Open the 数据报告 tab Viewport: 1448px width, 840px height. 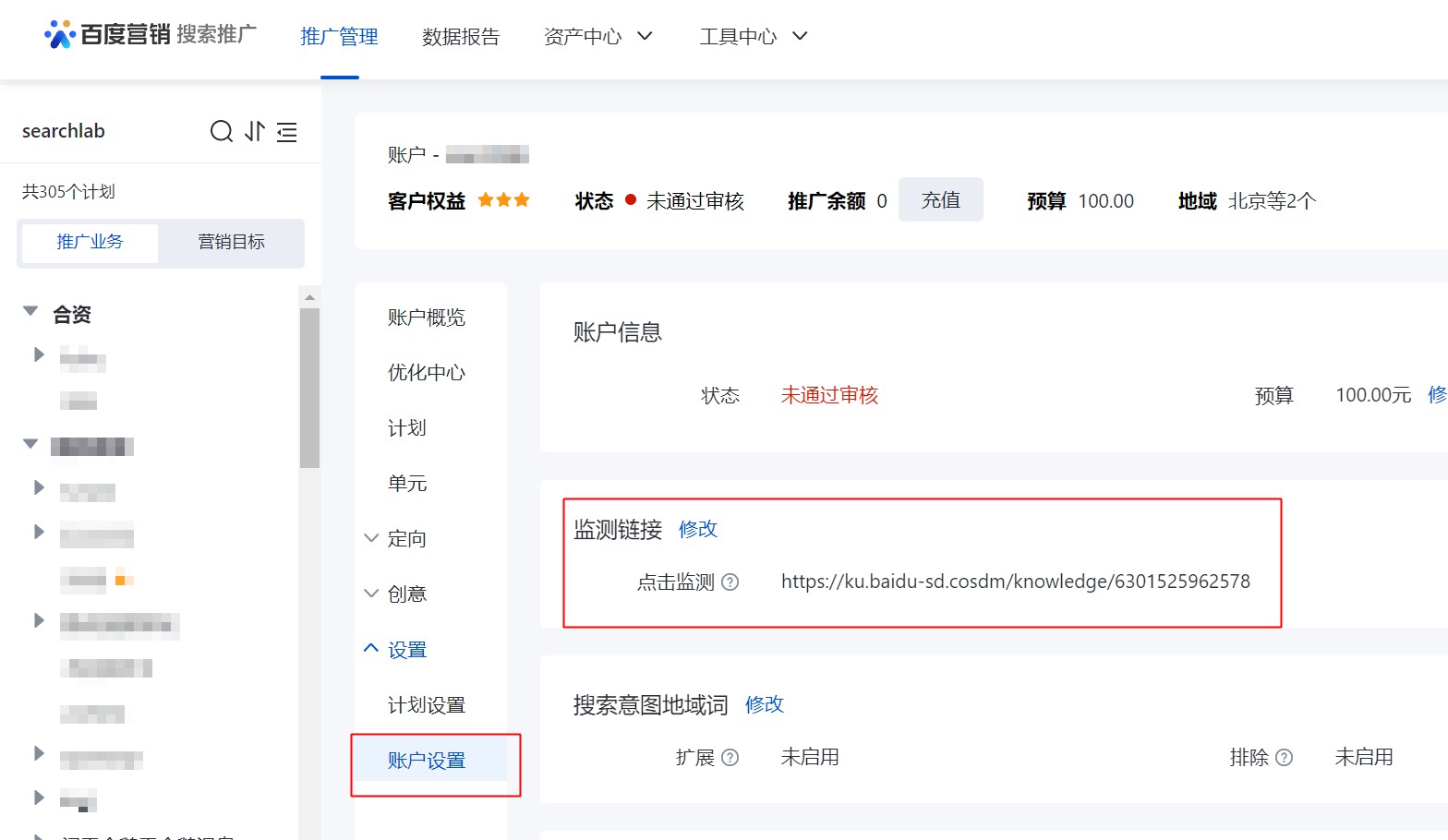pyautogui.click(x=460, y=36)
